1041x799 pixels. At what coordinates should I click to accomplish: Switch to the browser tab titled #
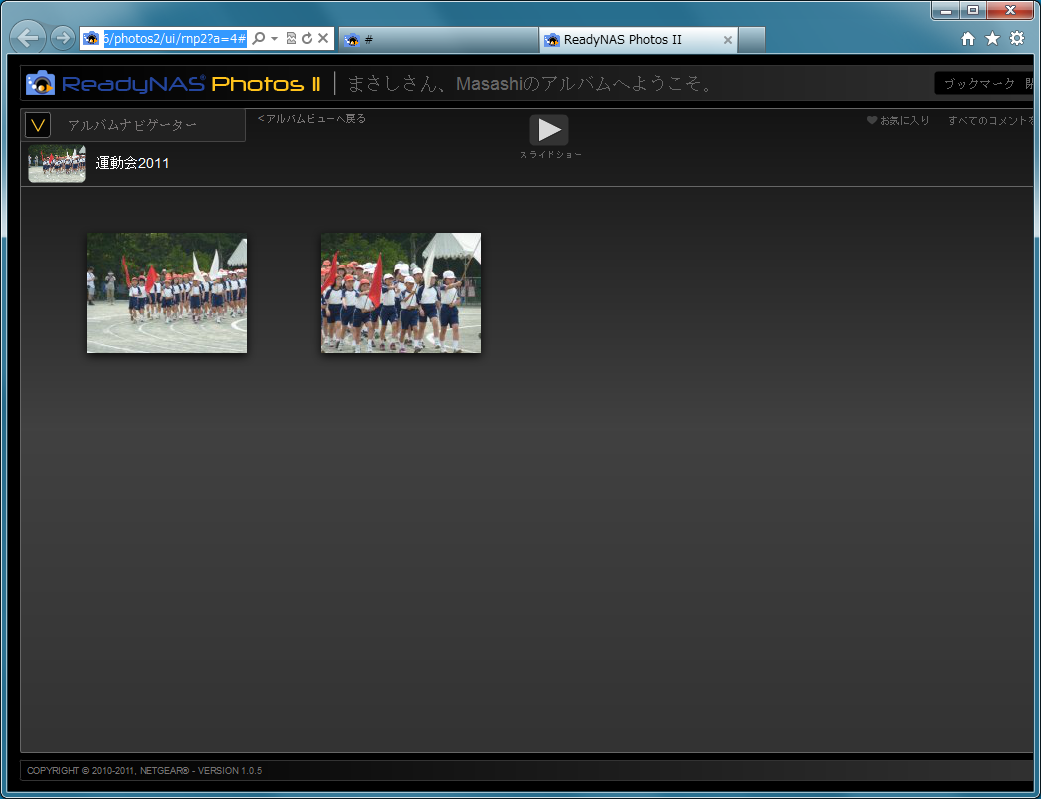[x=438, y=40]
